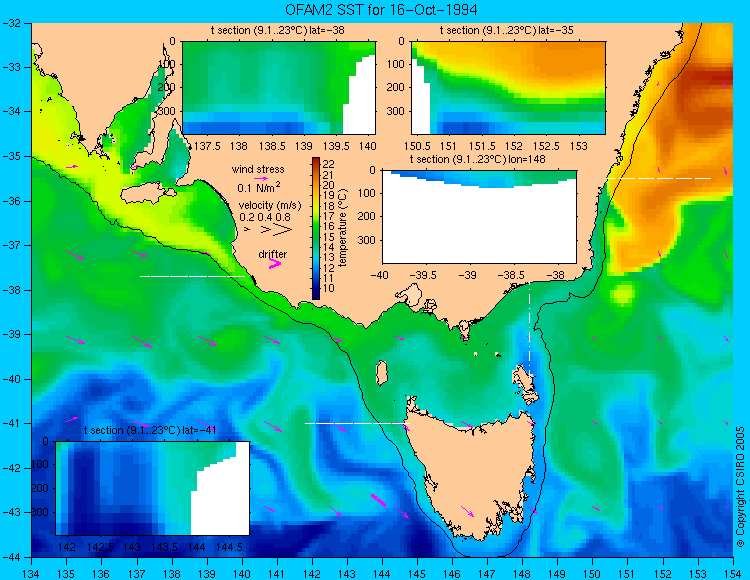Viewport: 750px width, 580px height.
Task: Click the '141' longitude axis label
Action: click(277, 574)
